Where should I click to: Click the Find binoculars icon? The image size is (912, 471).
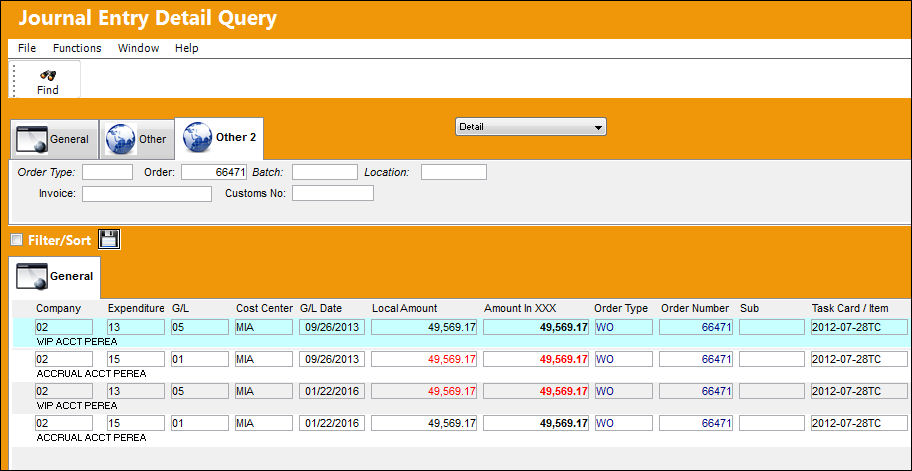point(48,75)
